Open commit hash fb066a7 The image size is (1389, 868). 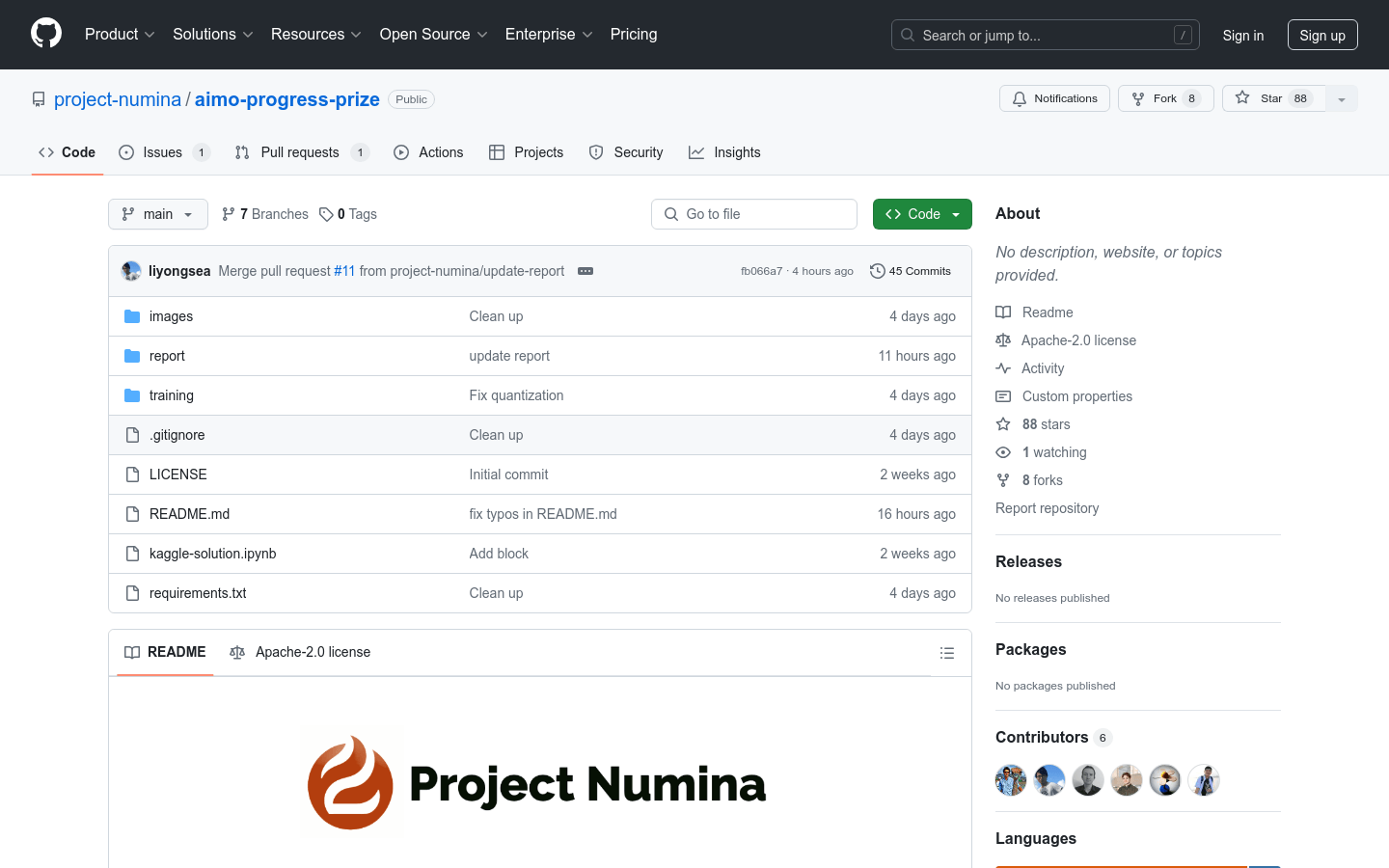[x=761, y=271]
